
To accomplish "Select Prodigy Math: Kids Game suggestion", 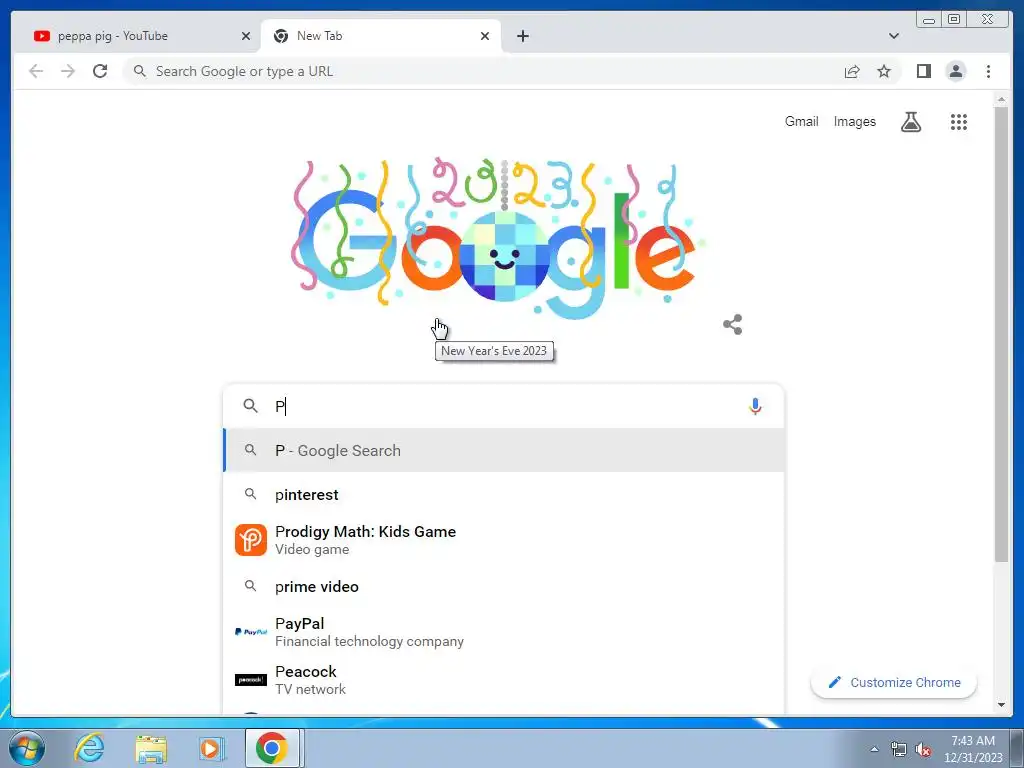I will point(504,540).
